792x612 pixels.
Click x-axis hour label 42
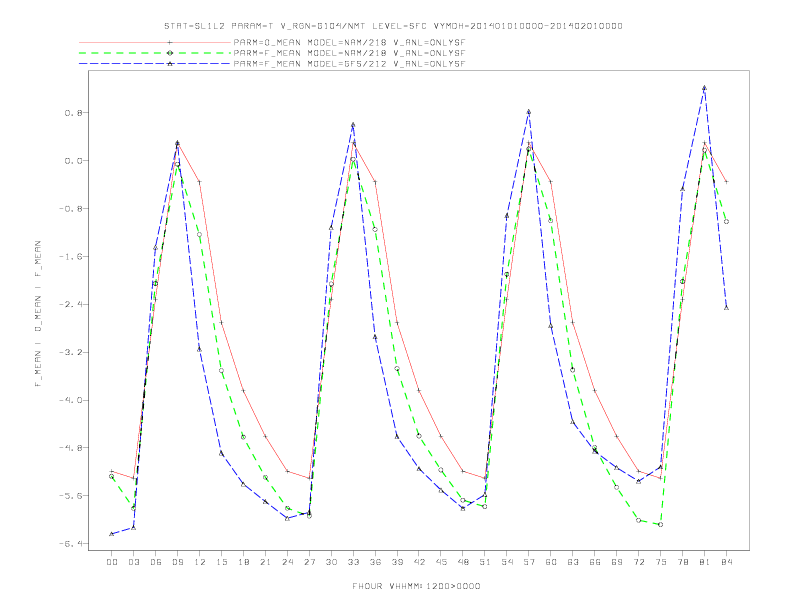[419, 562]
